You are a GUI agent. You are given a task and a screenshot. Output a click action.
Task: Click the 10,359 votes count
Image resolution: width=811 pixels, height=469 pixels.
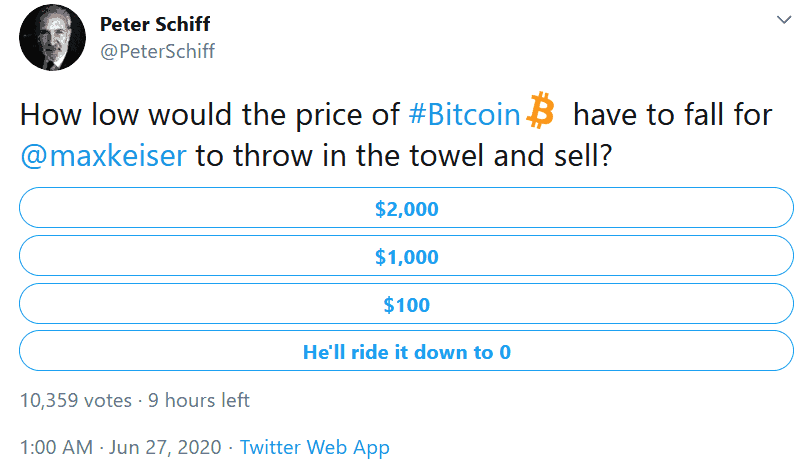point(76,400)
